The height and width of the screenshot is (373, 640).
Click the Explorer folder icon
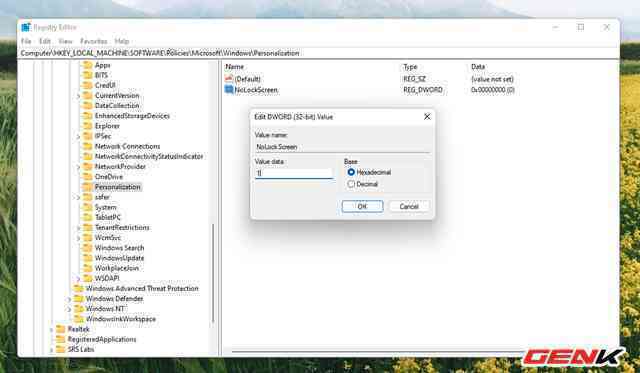(x=87, y=126)
